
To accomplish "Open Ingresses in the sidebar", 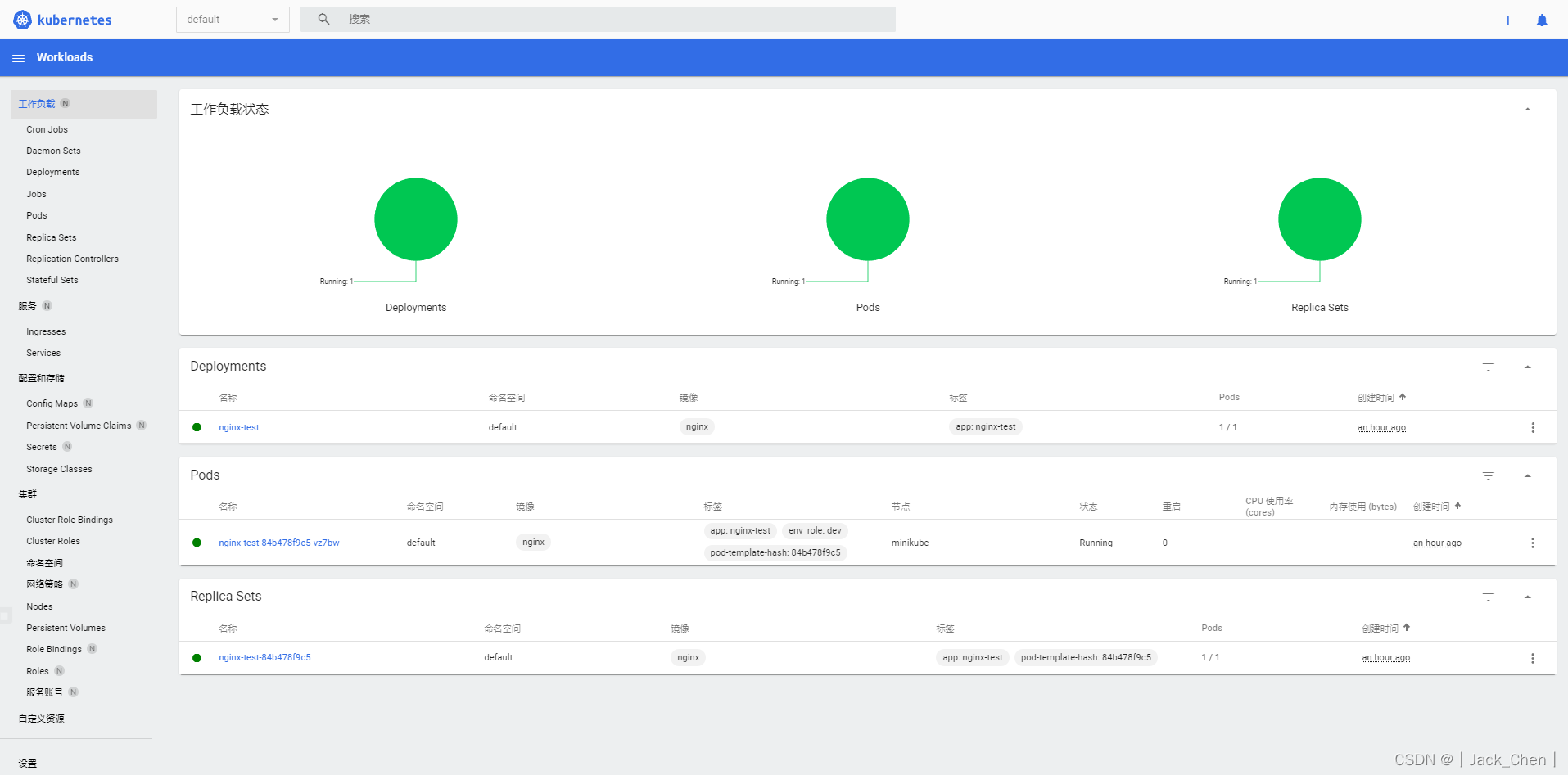I will point(46,331).
